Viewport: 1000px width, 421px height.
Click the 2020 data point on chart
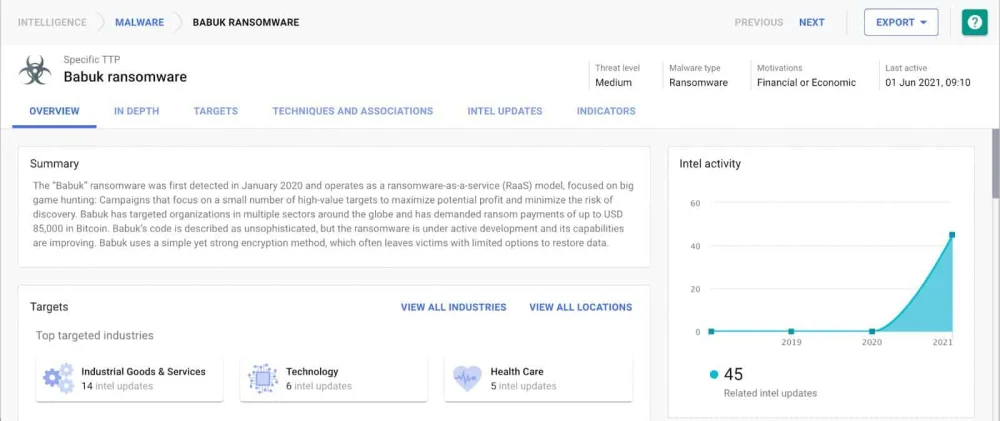coord(872,332)
